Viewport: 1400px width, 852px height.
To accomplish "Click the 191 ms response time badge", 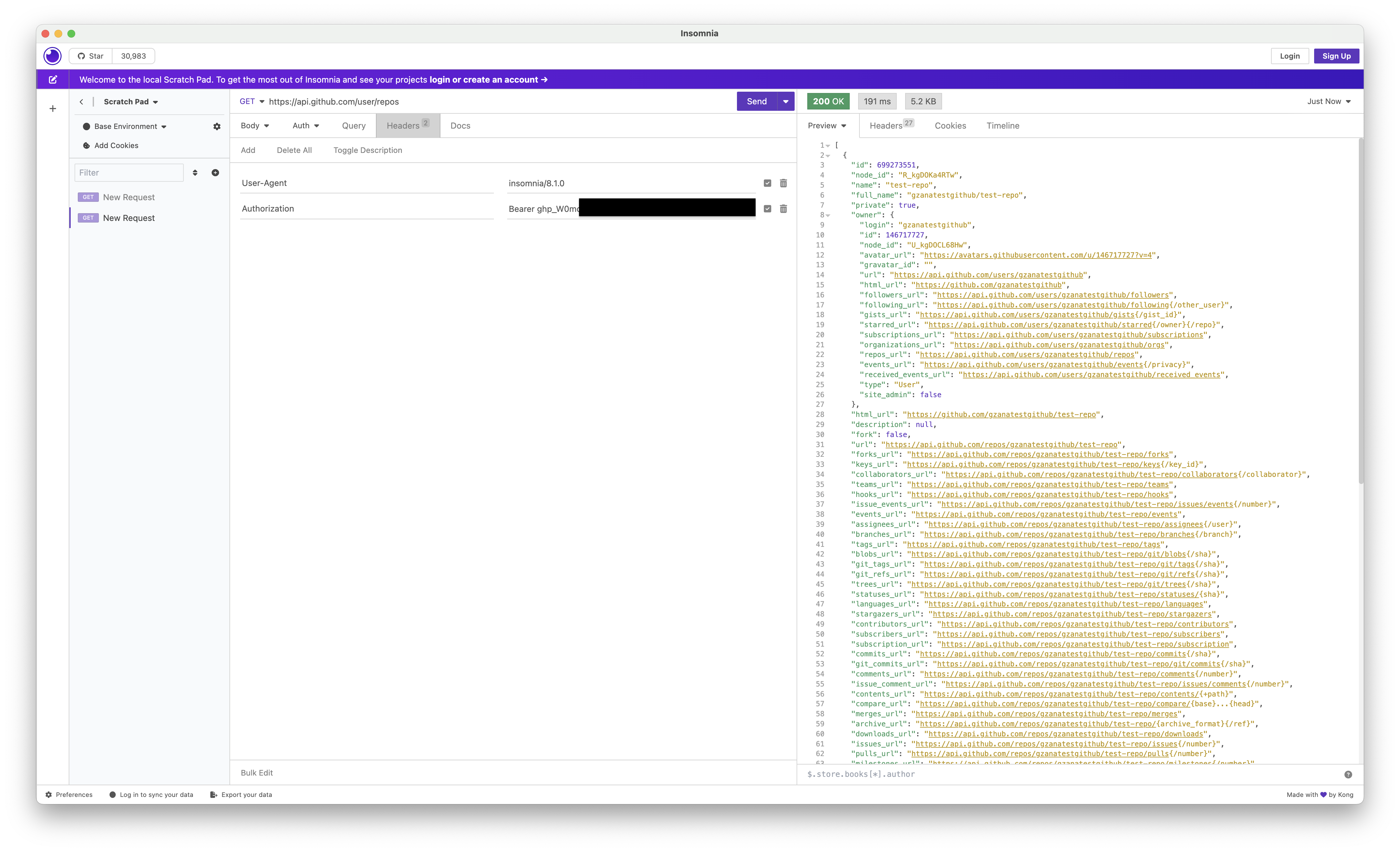I will pos(877,101).
